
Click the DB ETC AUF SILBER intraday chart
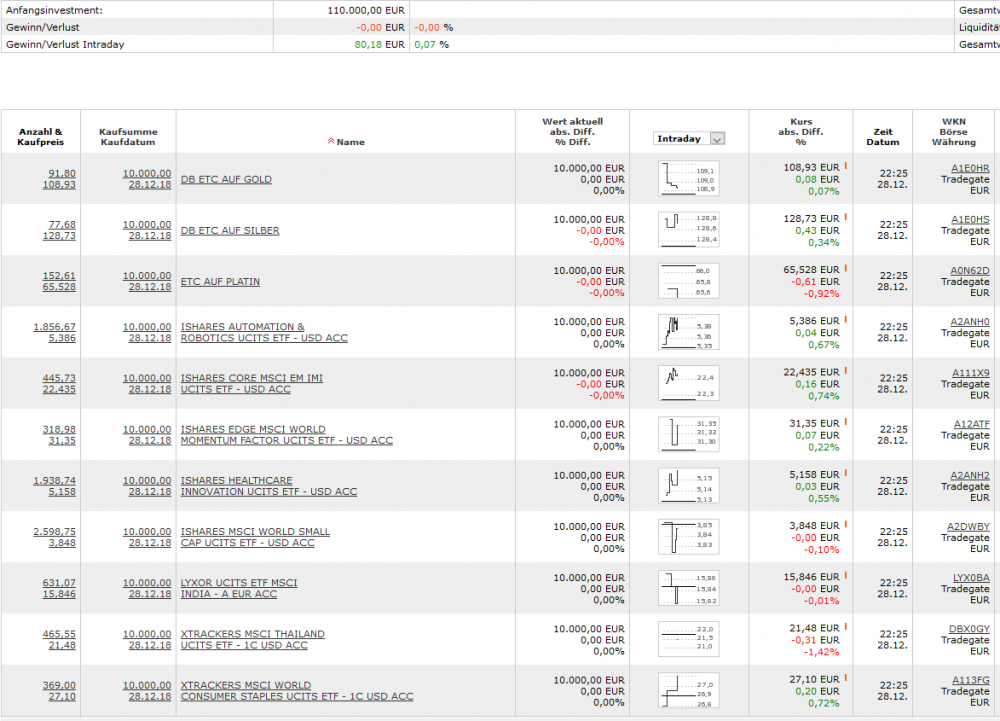(689, 229)
